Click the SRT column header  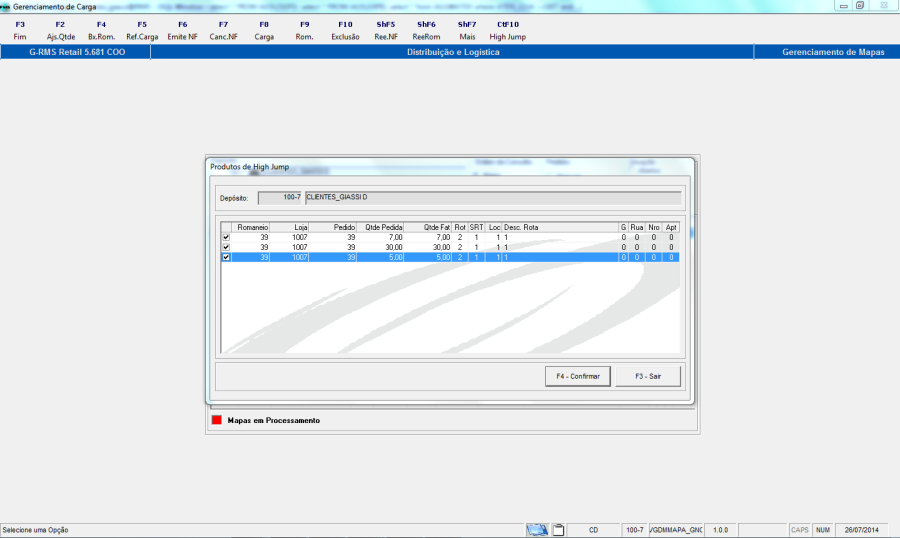(x=476, y=227)
